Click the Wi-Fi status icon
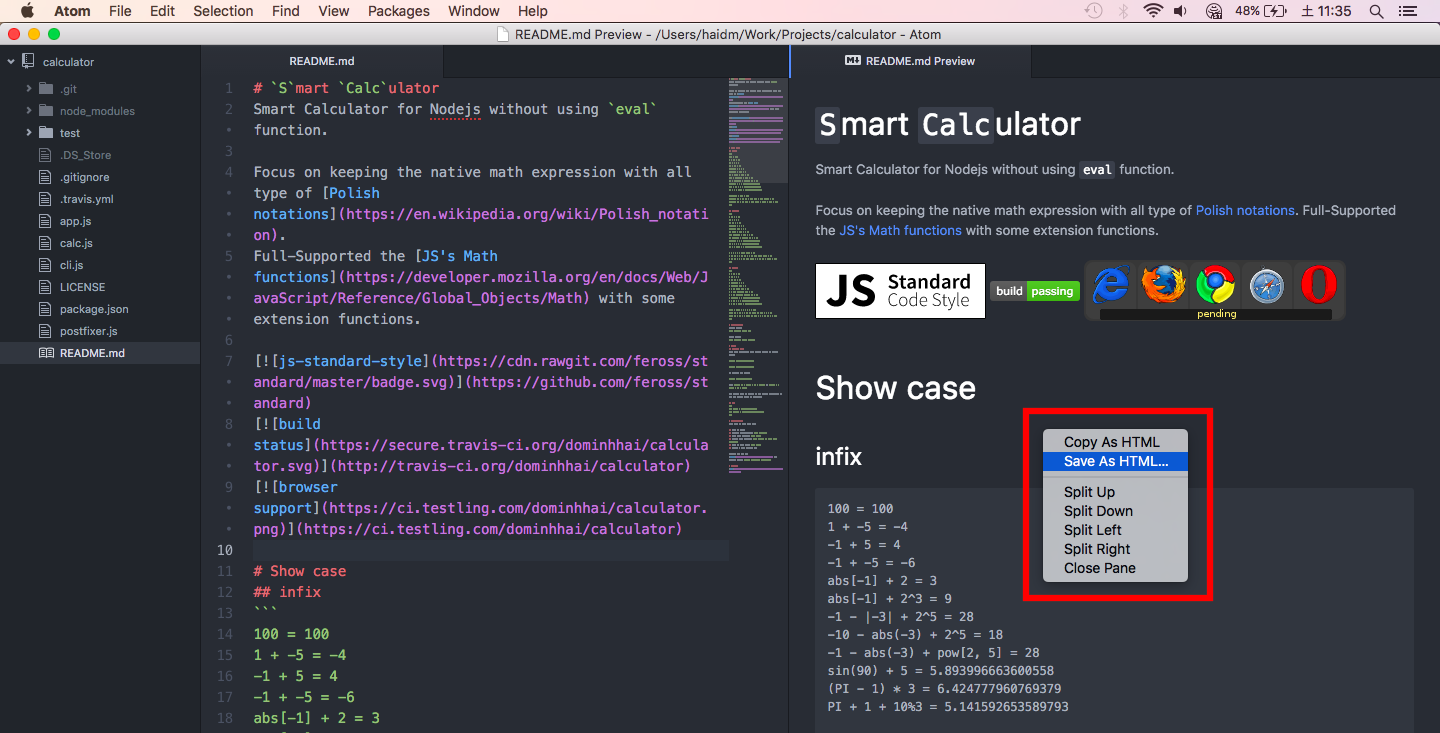This screenshot has width=1440, height=733. click(1153, 11)
